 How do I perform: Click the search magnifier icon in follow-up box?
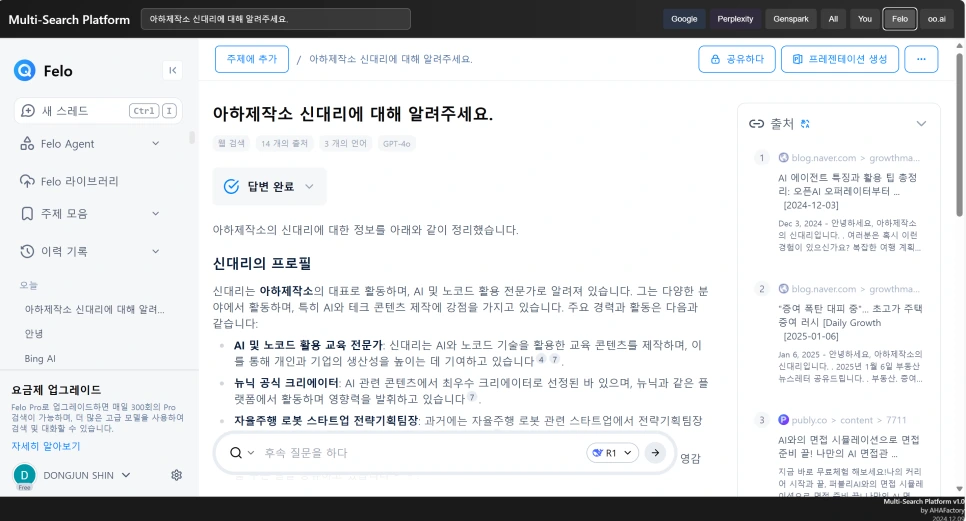236,453
